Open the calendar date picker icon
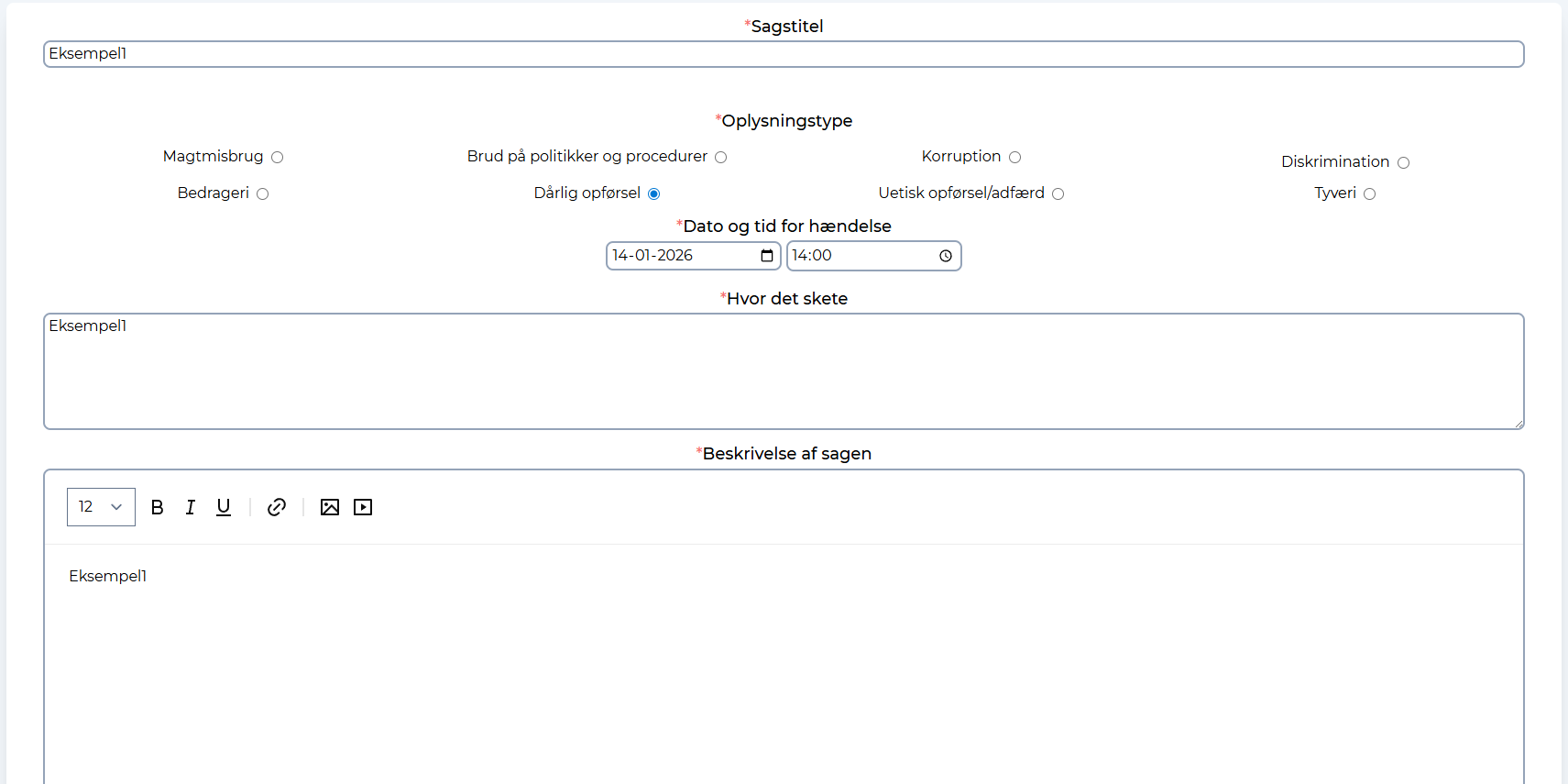Screen dimensions: 1568x784 [x=767, y=256]
